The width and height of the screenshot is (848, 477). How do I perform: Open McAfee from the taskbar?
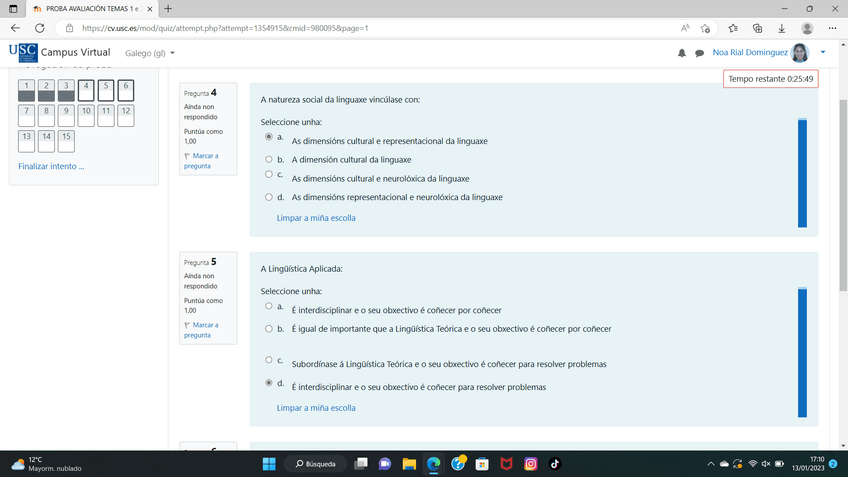coord(506,464)
